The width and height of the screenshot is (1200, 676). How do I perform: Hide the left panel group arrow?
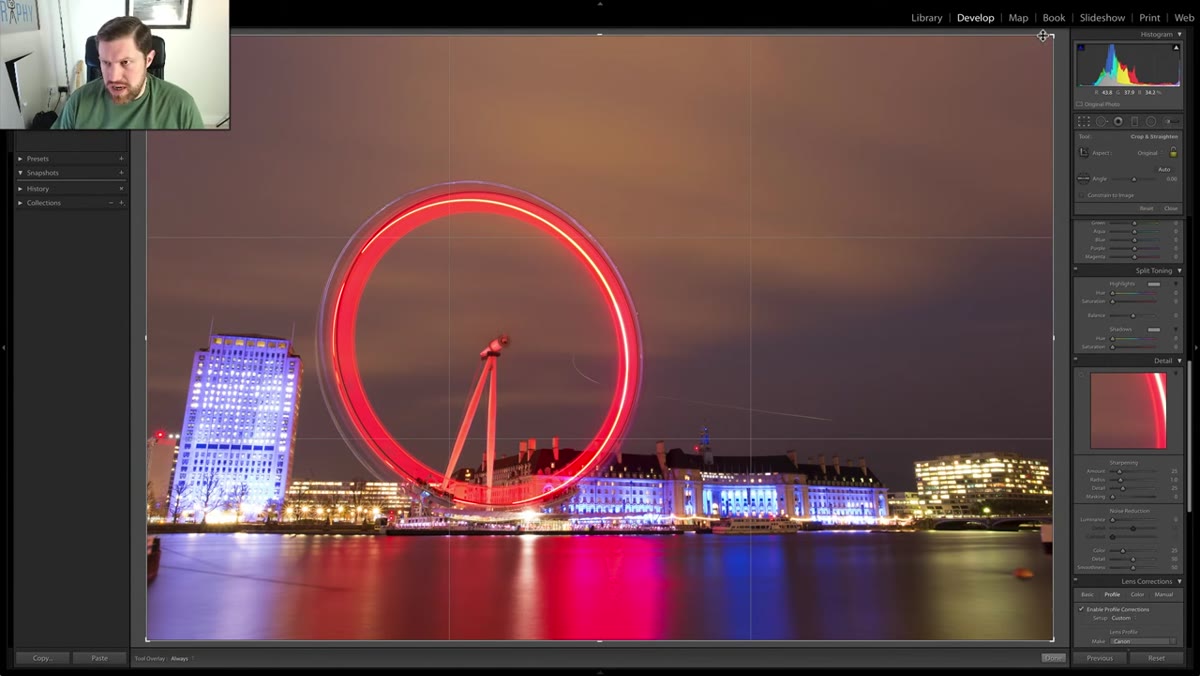(x=4, y=348)
